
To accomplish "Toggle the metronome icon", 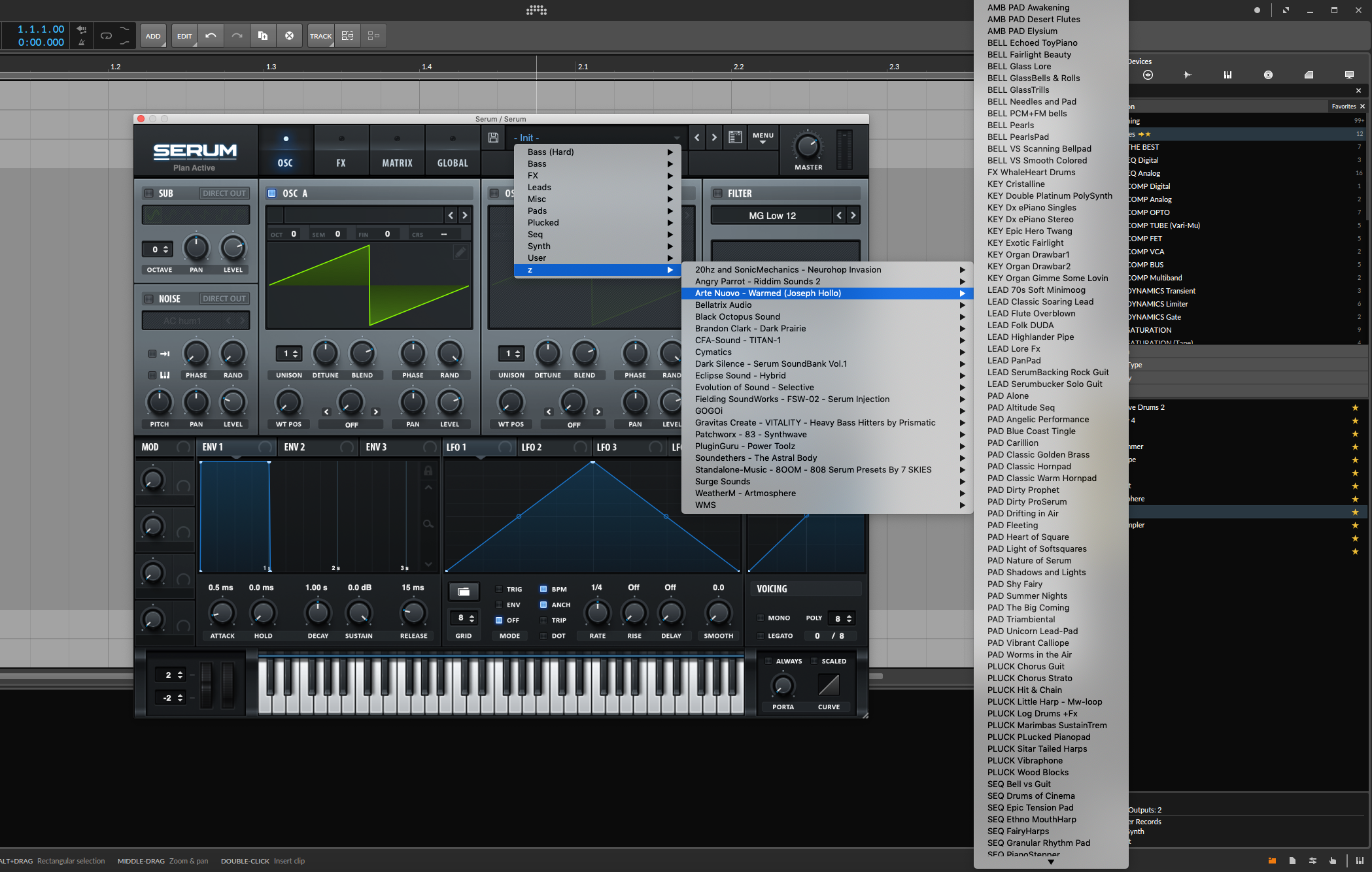I will click(x=82, y=42).
